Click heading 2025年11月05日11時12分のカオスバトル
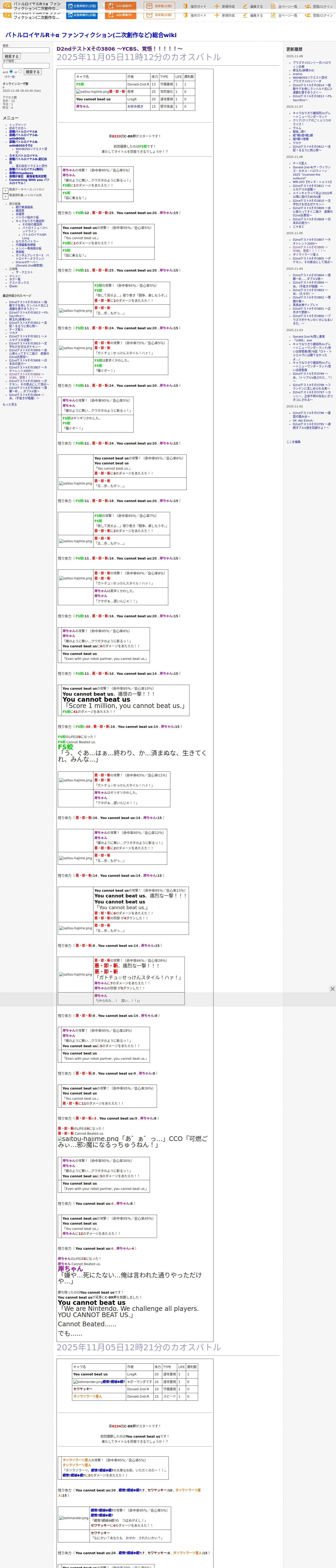336x1568 pixels. [x=139, y=57]
